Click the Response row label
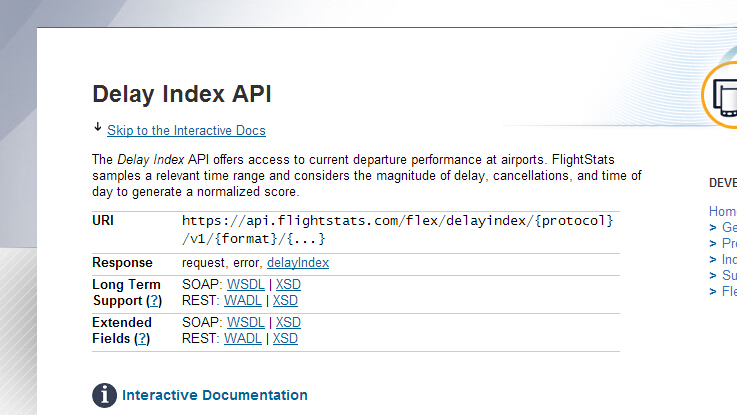Image resolution: width=737 pixels, height=415 pixels. [x=122, y=262]
